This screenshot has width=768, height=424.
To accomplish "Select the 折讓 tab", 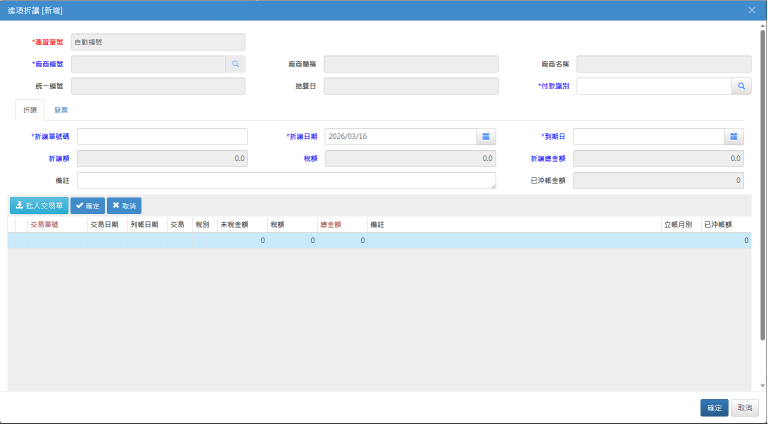I will [29, 109].
